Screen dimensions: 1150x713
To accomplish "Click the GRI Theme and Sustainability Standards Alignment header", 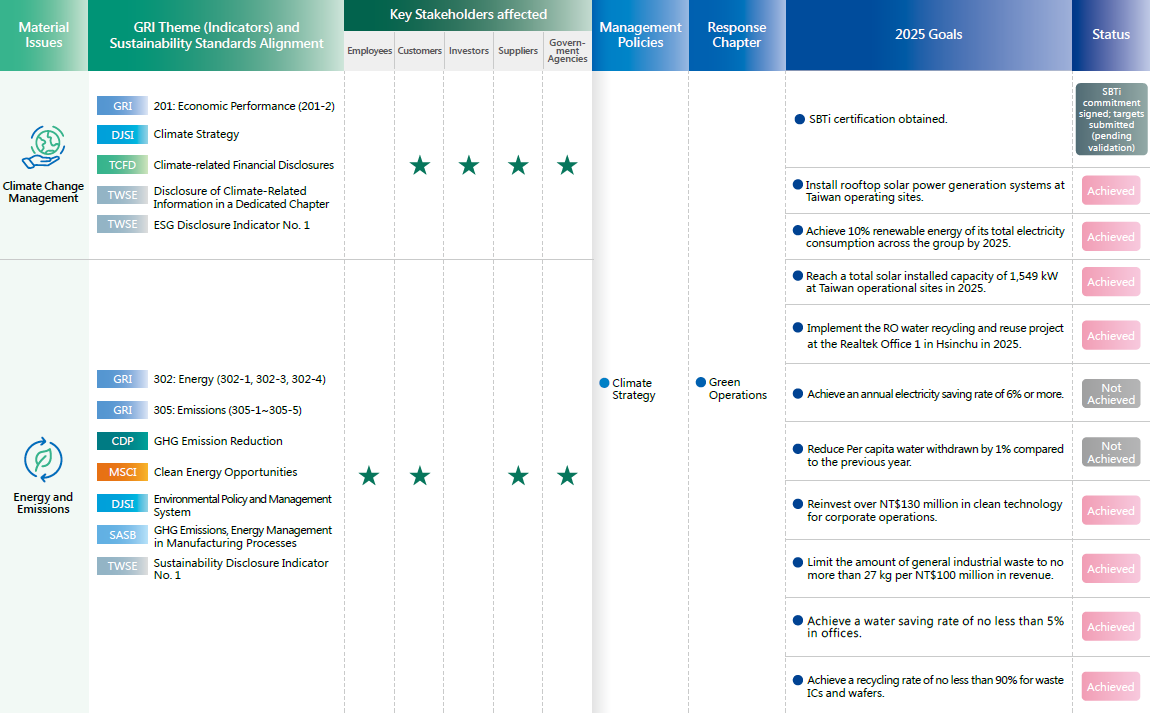I will coord(216,35).
